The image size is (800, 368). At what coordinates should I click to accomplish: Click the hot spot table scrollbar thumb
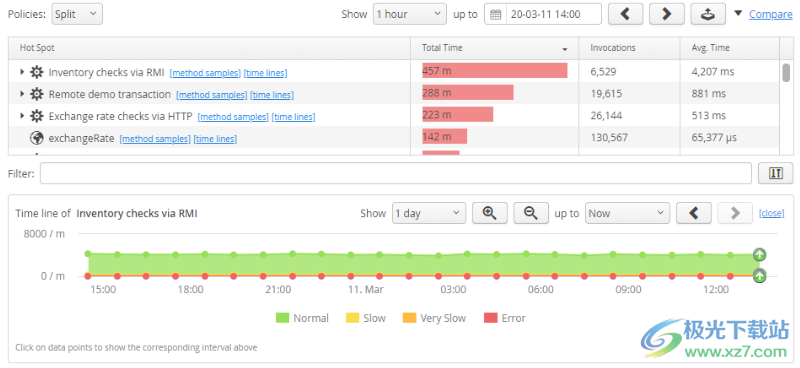[x=786, y=72]
